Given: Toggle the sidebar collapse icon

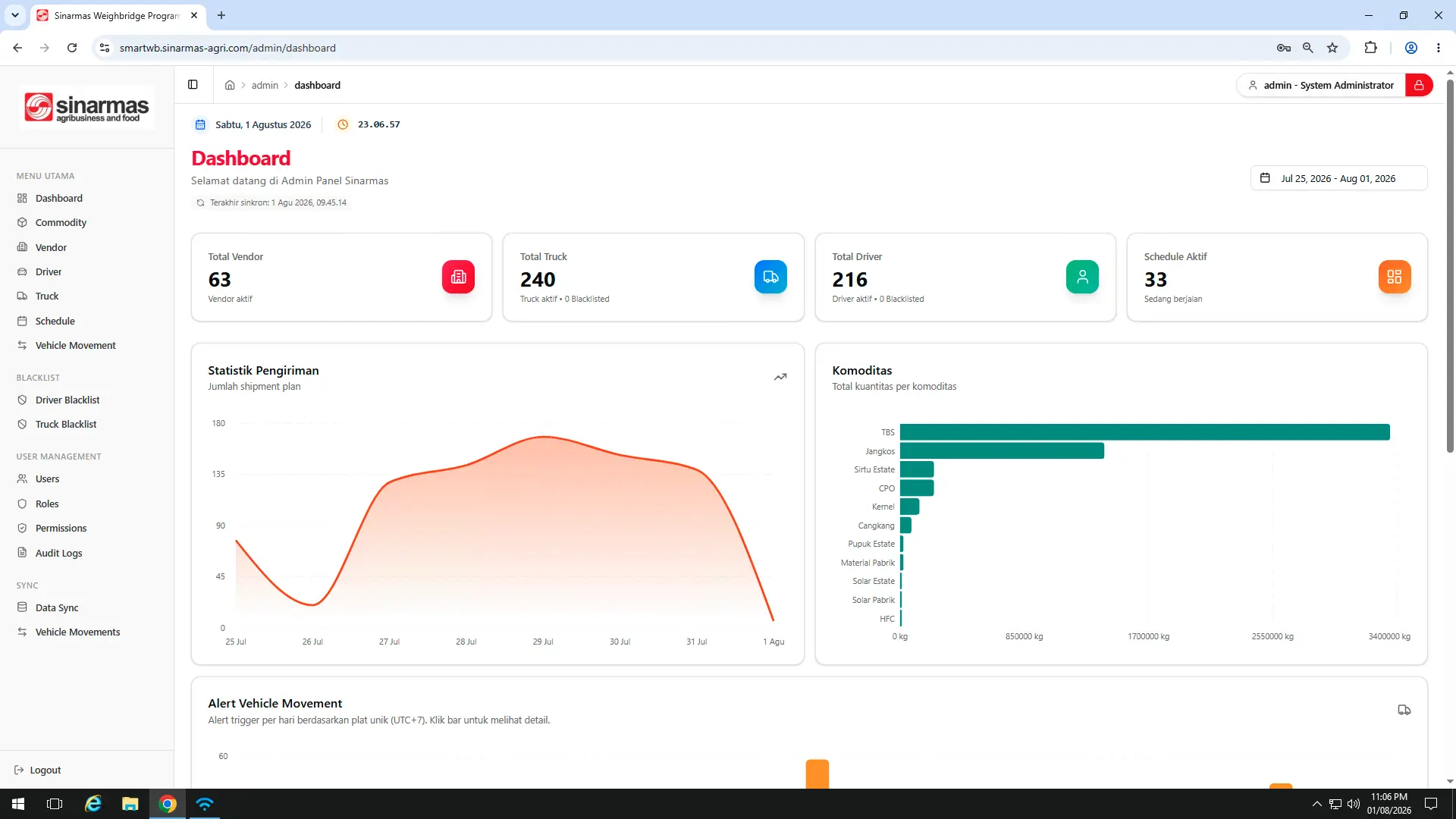Looking at the screenshot, I should click(193, 85).
